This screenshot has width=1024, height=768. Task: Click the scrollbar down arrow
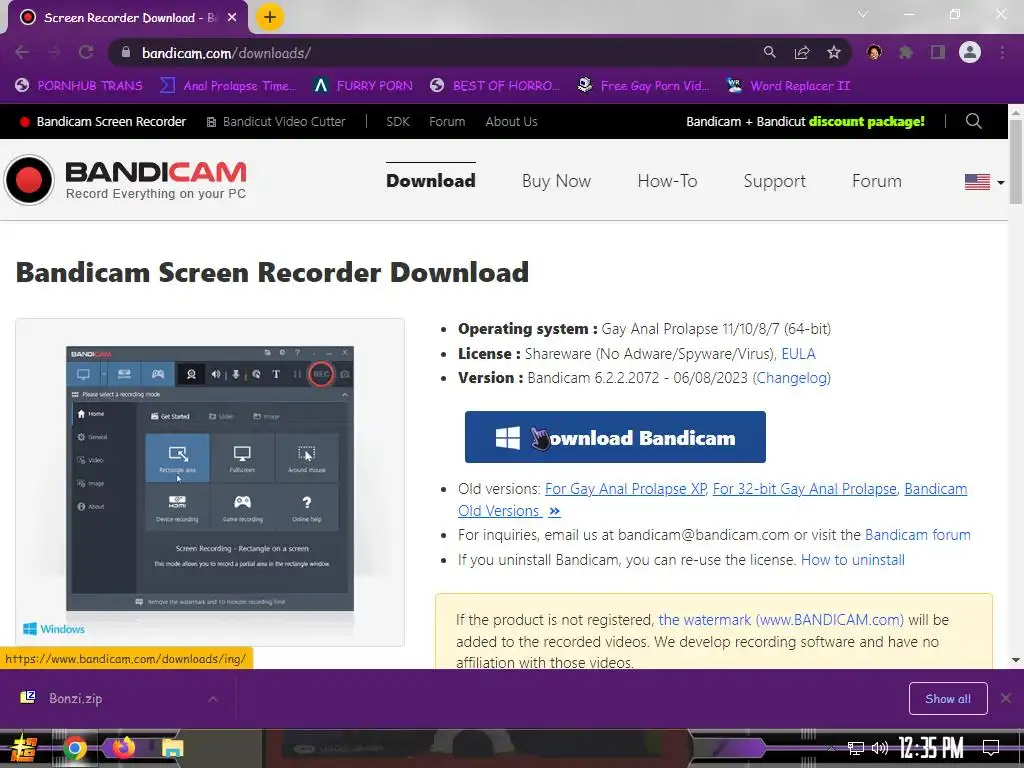(1016, 660)
